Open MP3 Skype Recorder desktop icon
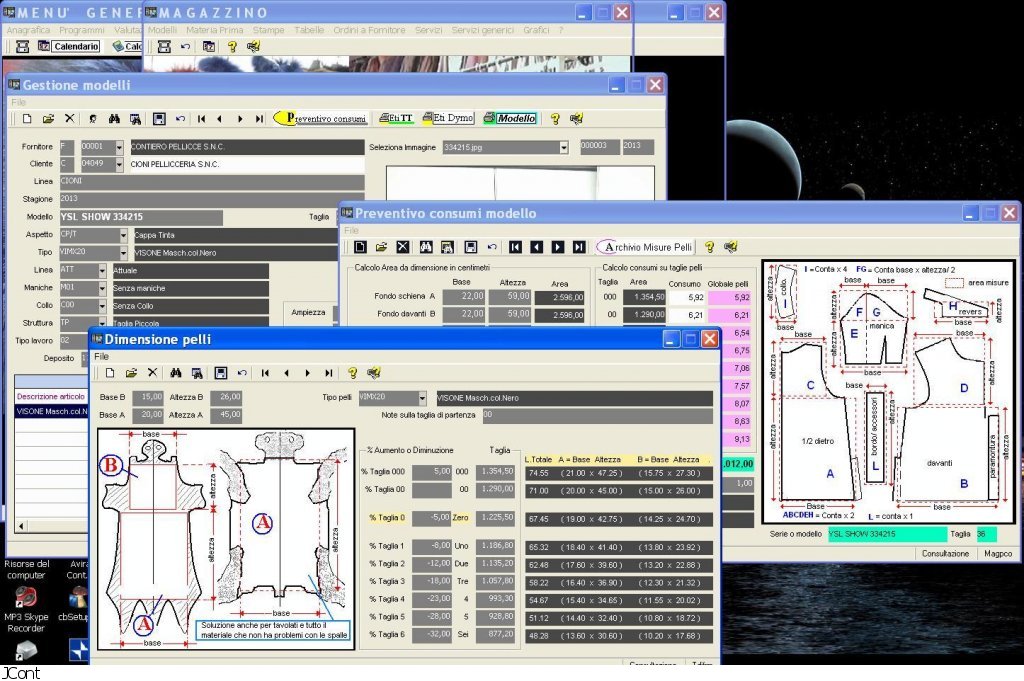Viewport: 1024px width, 681px height. click(x=26, y=598)
